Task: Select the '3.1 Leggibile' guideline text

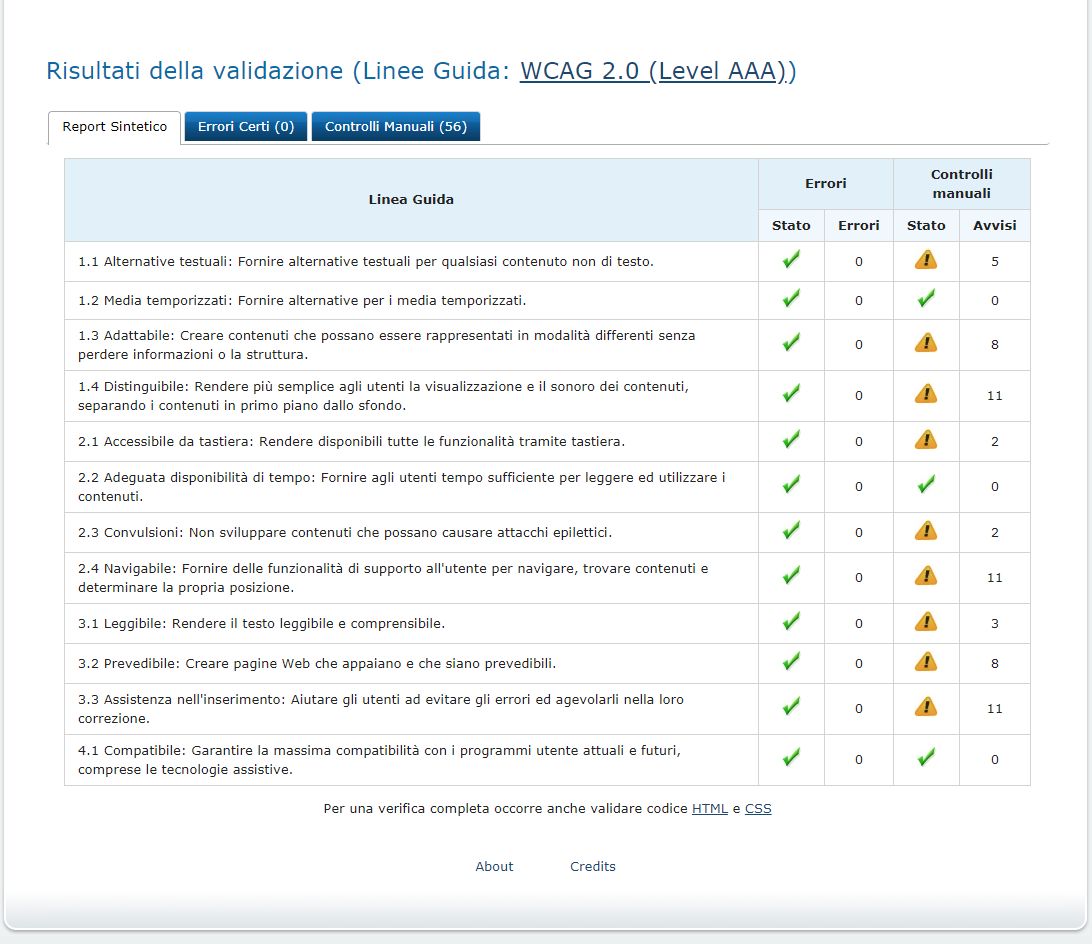Action: tap(261, 624)
